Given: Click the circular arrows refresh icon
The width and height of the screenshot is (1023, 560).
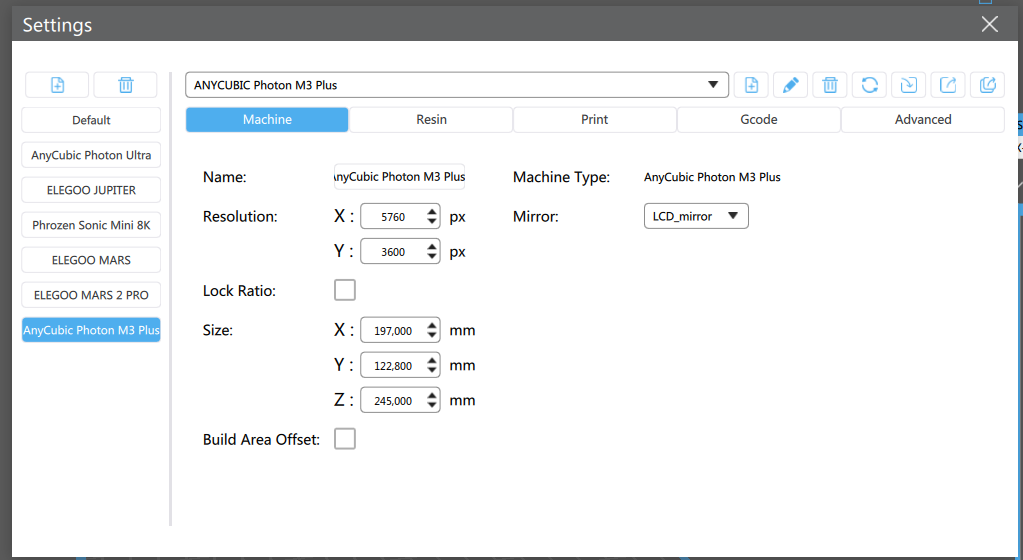Looking at the screenshot, I should [x=869, y=85].
